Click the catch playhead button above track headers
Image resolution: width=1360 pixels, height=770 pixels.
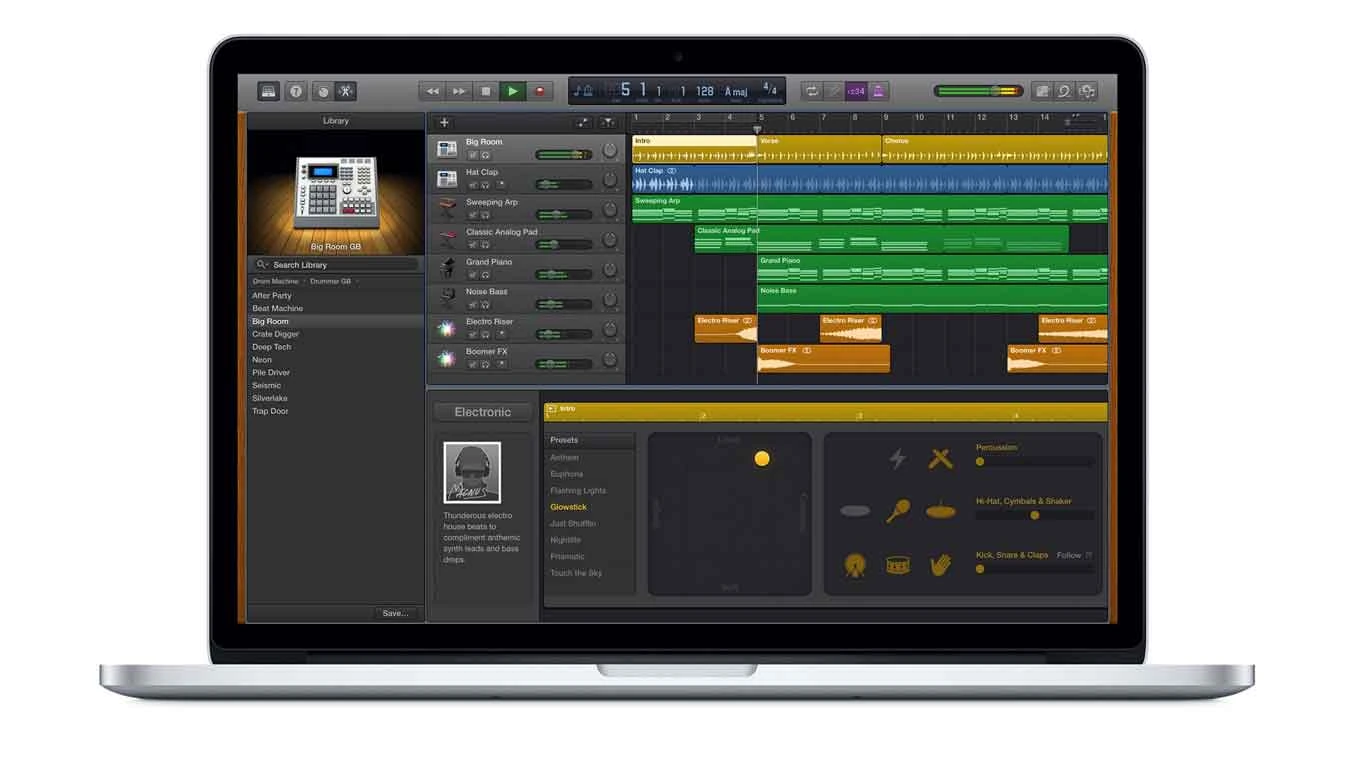pyautogui.click(x=607, y=123)
